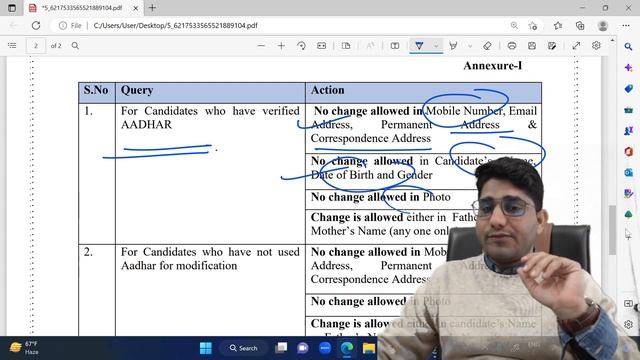Select the Add text tool

395,46
